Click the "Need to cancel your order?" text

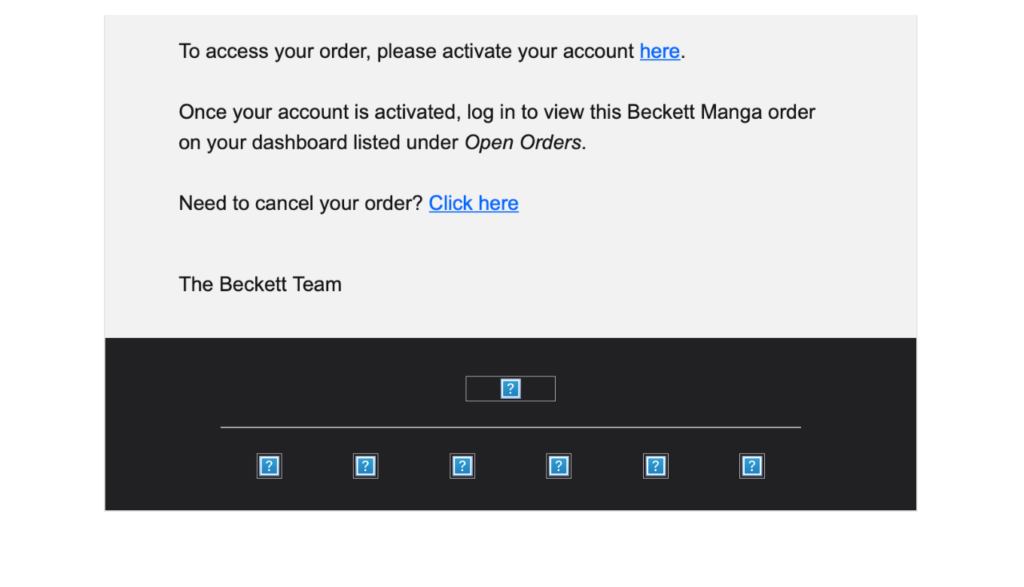pyautogui.click(x=301, y=203)
